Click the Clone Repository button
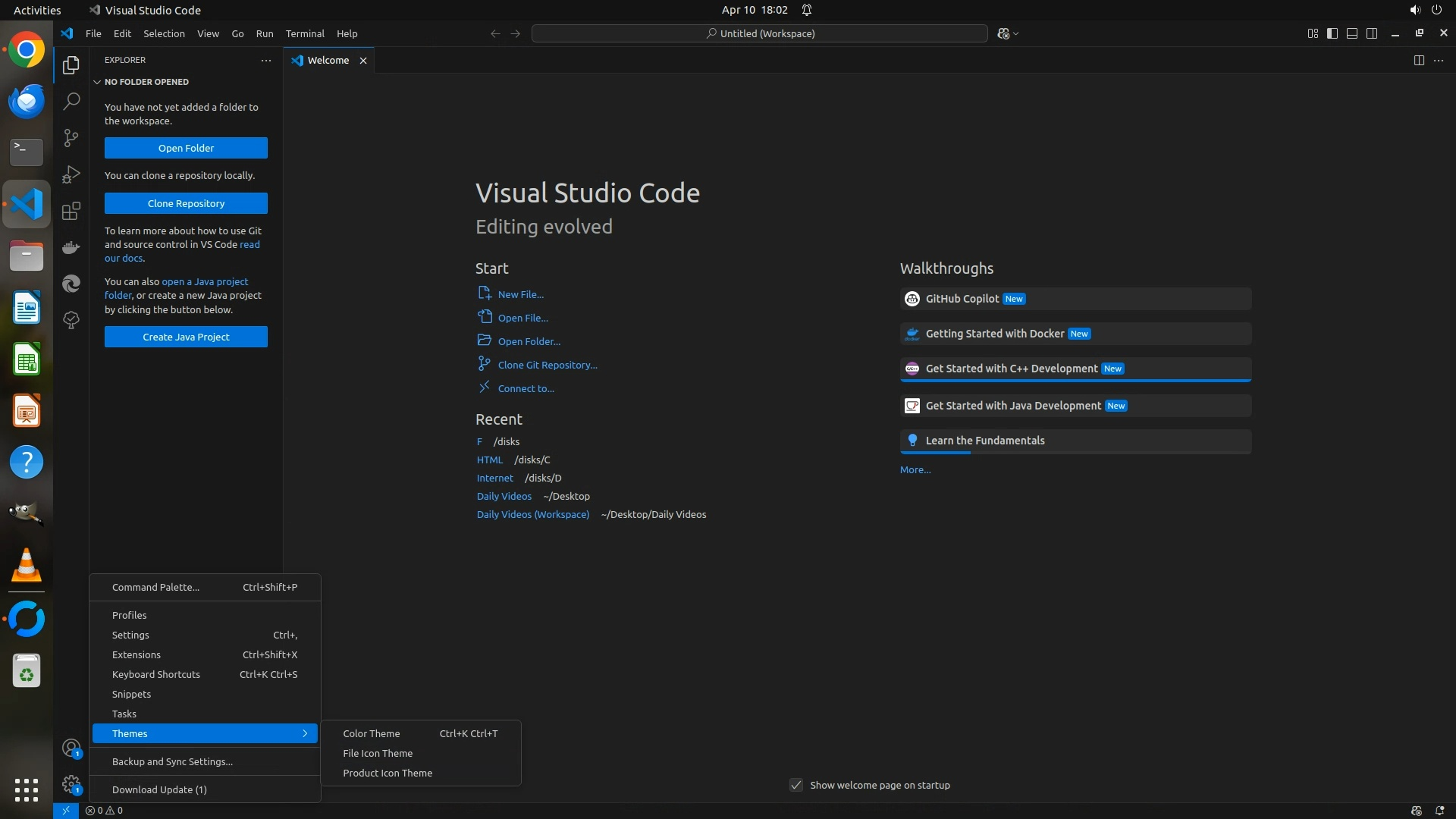The image size is (1456, 819). pyautogui.click(x=186, y=203)
